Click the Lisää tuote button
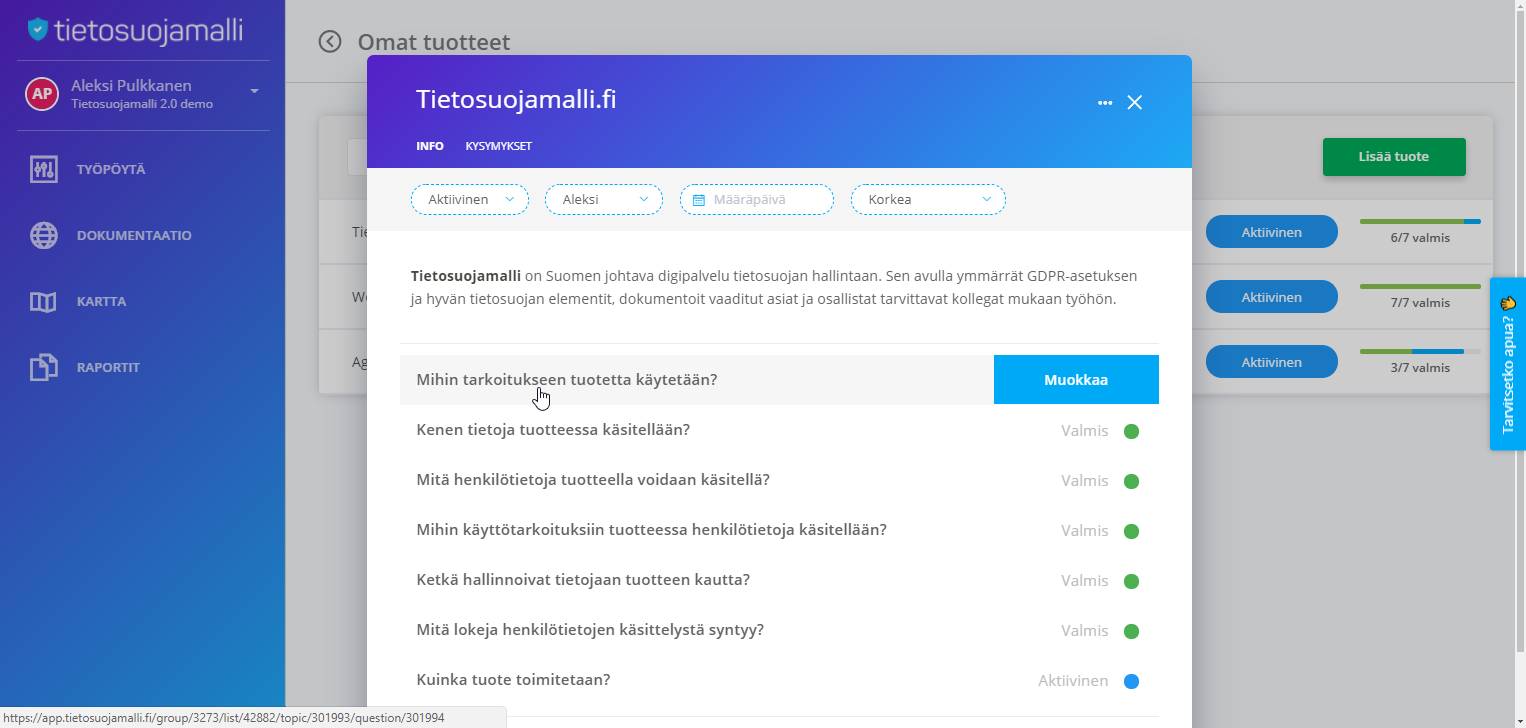This screenshot has width=1526, height=728. [1394, 157]
